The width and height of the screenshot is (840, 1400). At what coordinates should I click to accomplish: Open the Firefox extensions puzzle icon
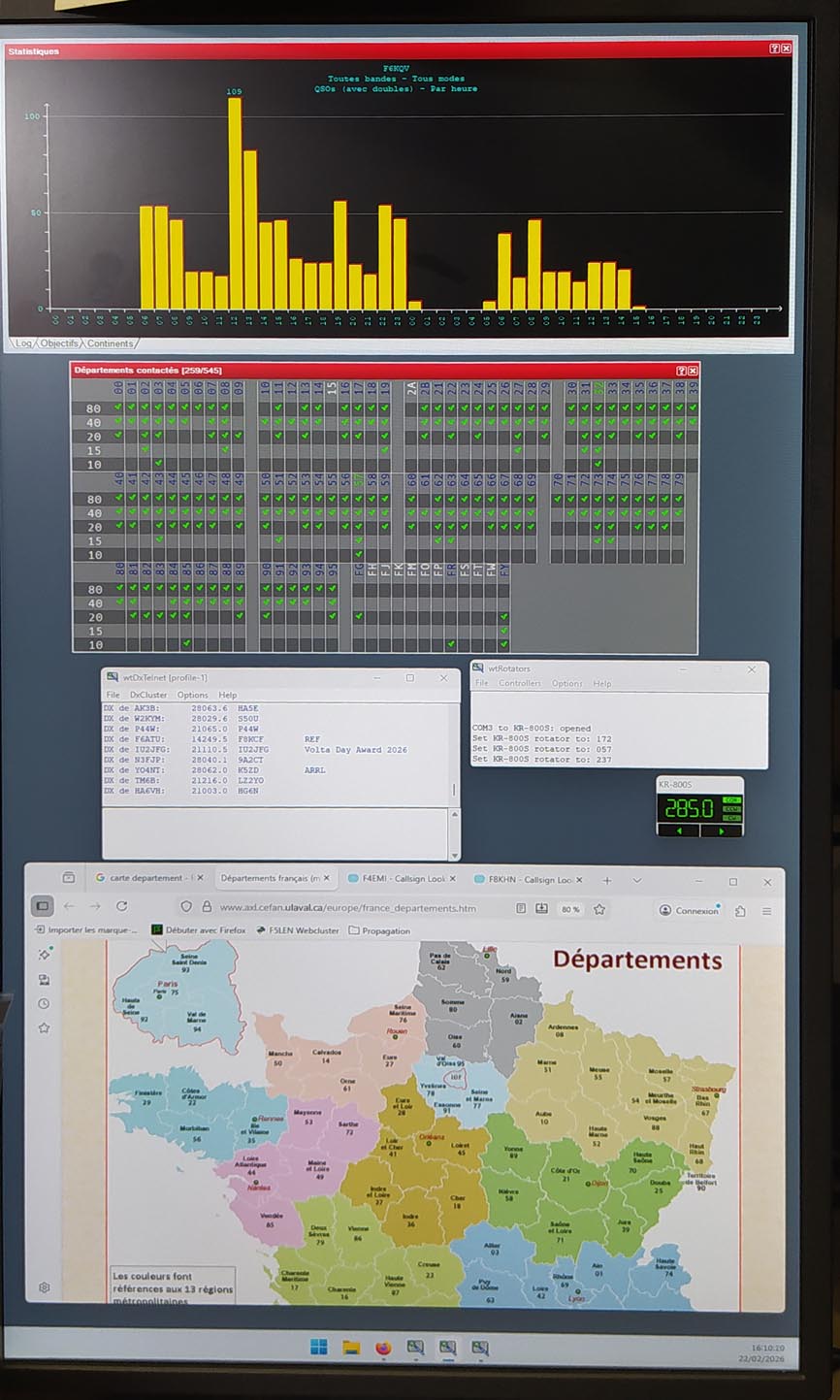[x=740, y=911]
